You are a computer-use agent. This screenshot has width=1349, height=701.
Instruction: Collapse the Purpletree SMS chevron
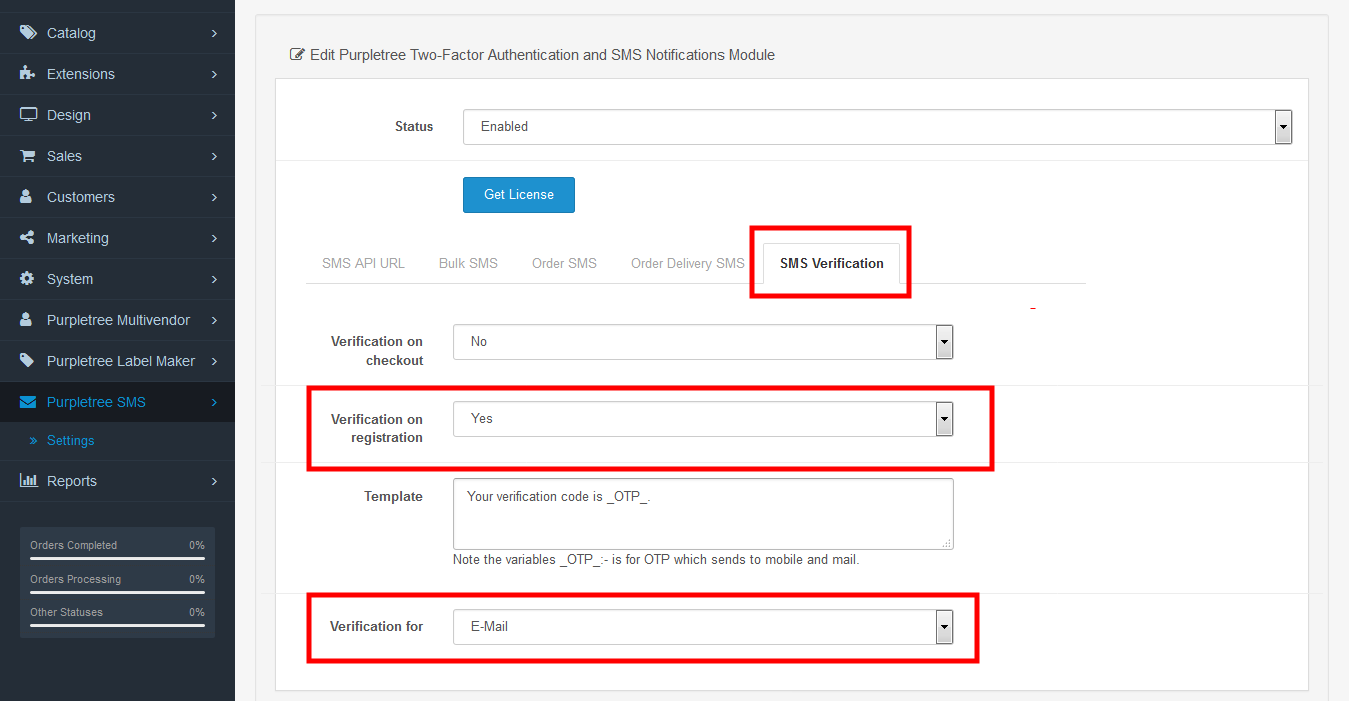[214, 402]
